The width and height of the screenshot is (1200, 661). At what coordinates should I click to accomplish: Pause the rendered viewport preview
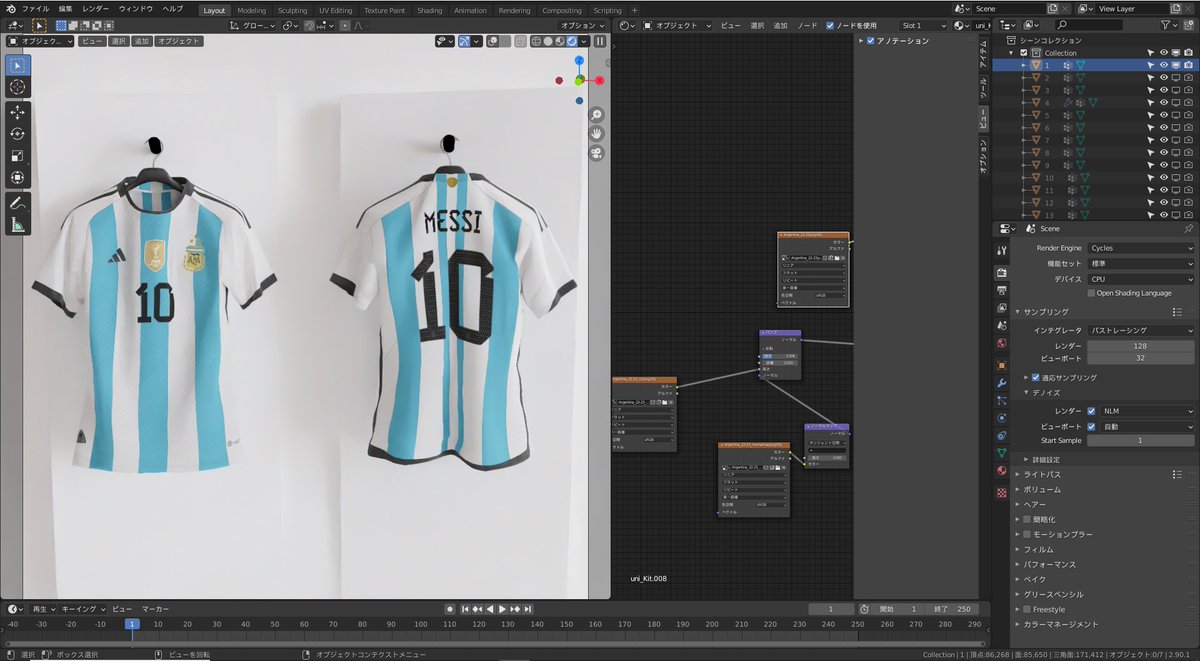(x=600, y=41)
